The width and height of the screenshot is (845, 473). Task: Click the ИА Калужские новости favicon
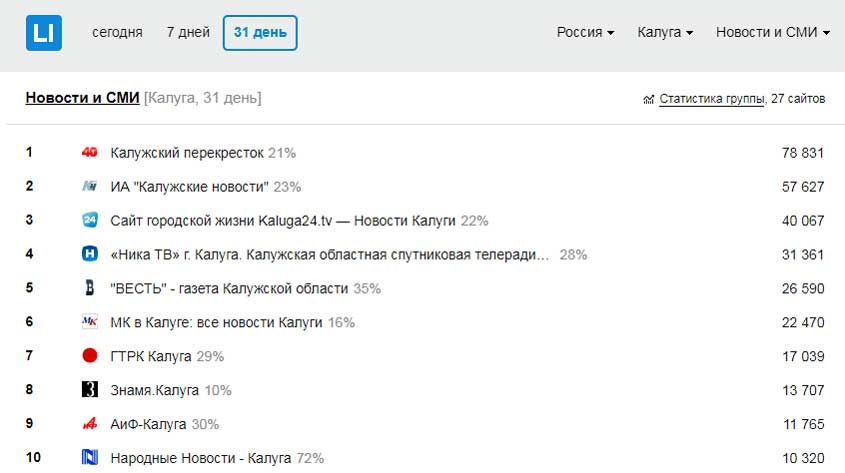89,187
